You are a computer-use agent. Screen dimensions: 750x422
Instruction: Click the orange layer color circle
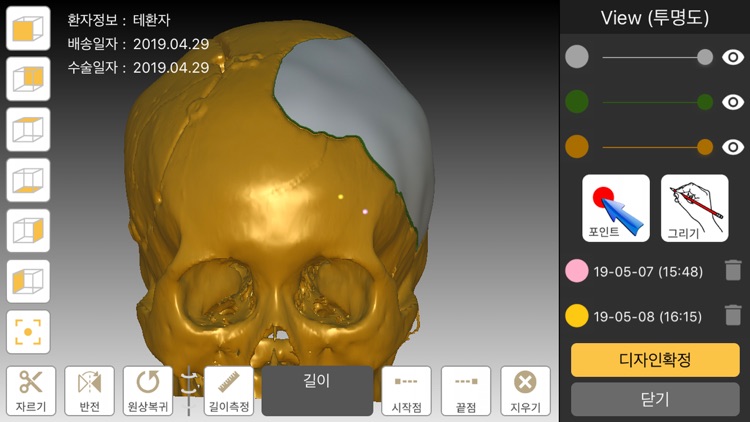click(577, 147)
